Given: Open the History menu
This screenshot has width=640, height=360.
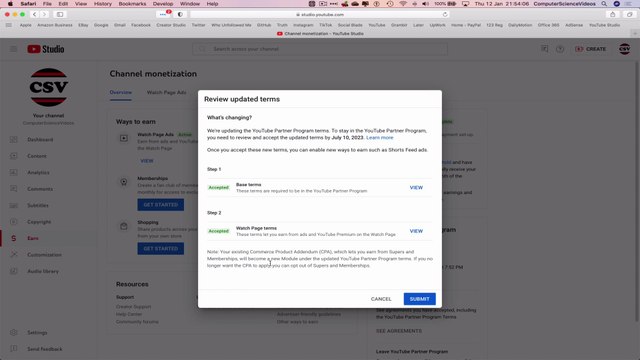Looking at the screenshot, I should click(102, 4).
